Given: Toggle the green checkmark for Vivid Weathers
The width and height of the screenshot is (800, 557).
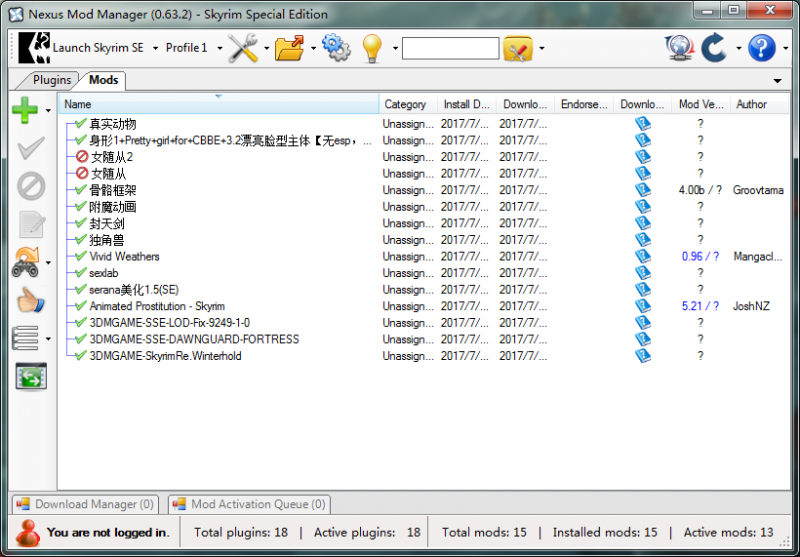Looking at the screenshot, I should pyautogui.click(x=80, y=256).
